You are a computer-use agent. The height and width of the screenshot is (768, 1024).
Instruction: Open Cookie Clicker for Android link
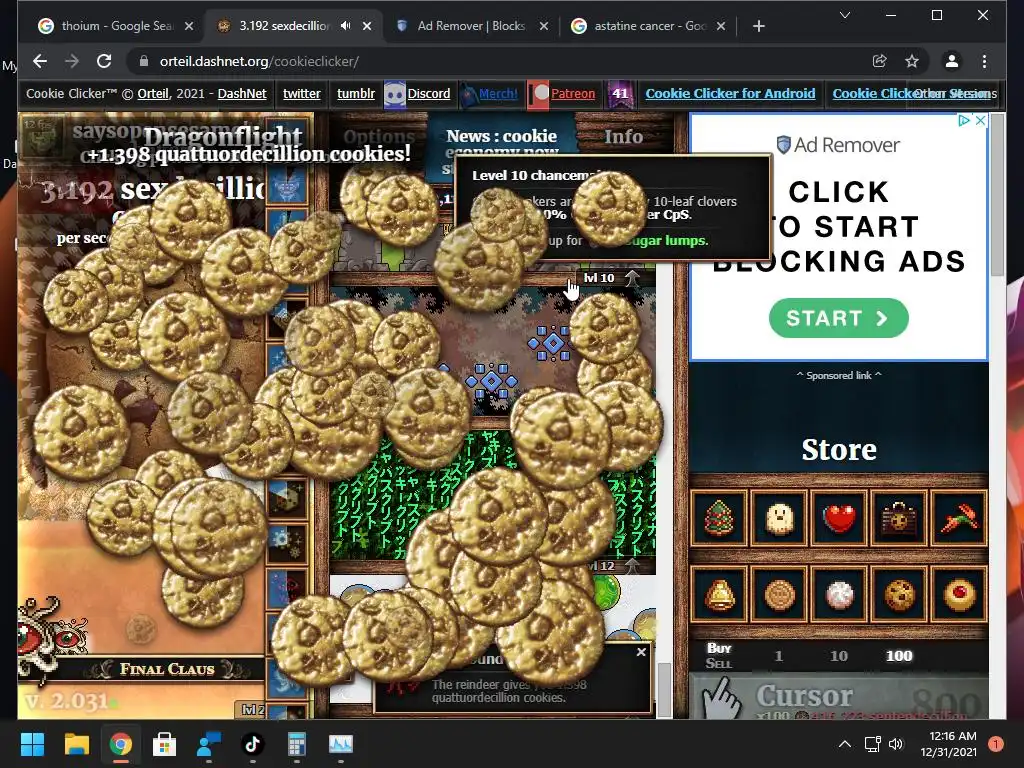pos(730,93)
